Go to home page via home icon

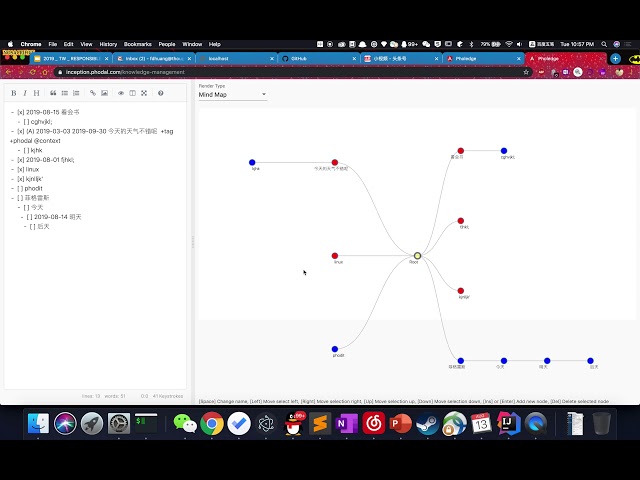click(x=45, y=72)
